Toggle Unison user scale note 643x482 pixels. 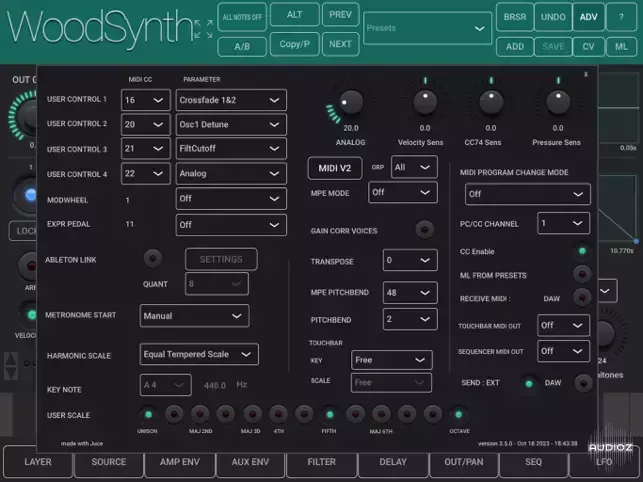coord(148,414)
